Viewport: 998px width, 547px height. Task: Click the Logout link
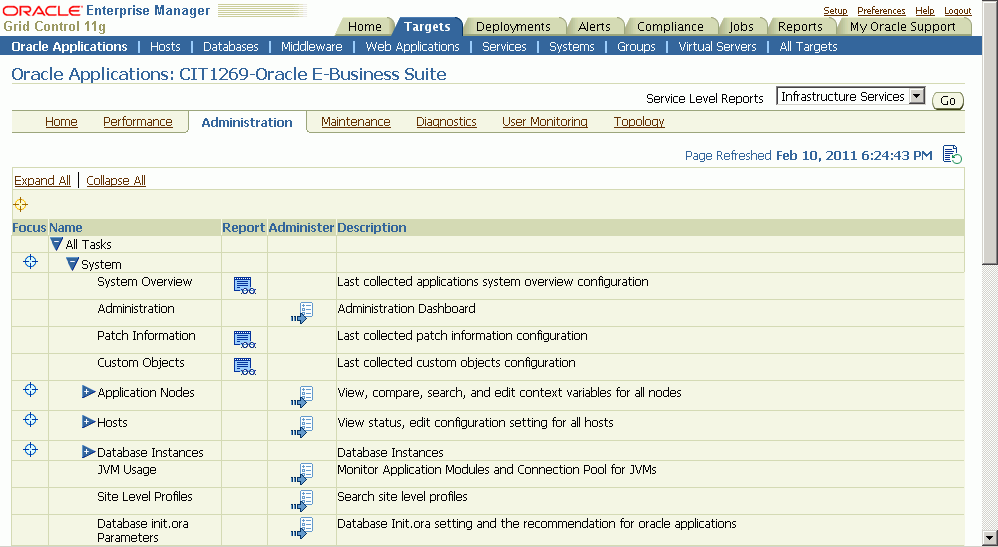(957, 11)
